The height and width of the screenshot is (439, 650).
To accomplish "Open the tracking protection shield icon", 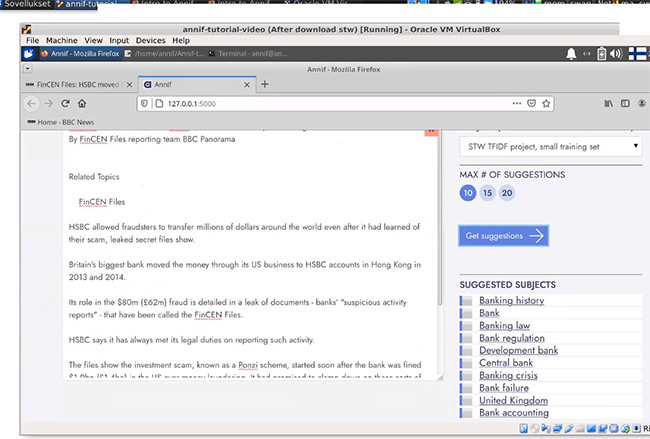I will [x=144, y=104].
